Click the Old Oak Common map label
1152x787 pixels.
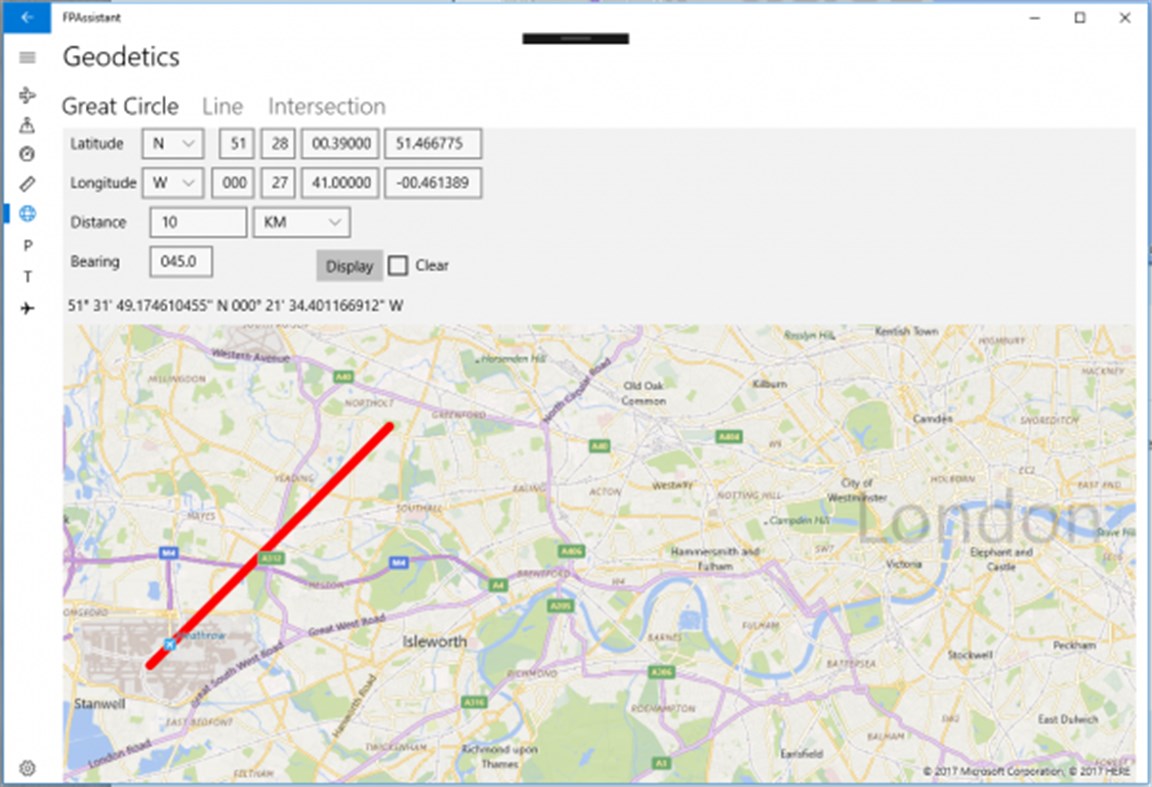pyautogui.click(x=644, y=393)
